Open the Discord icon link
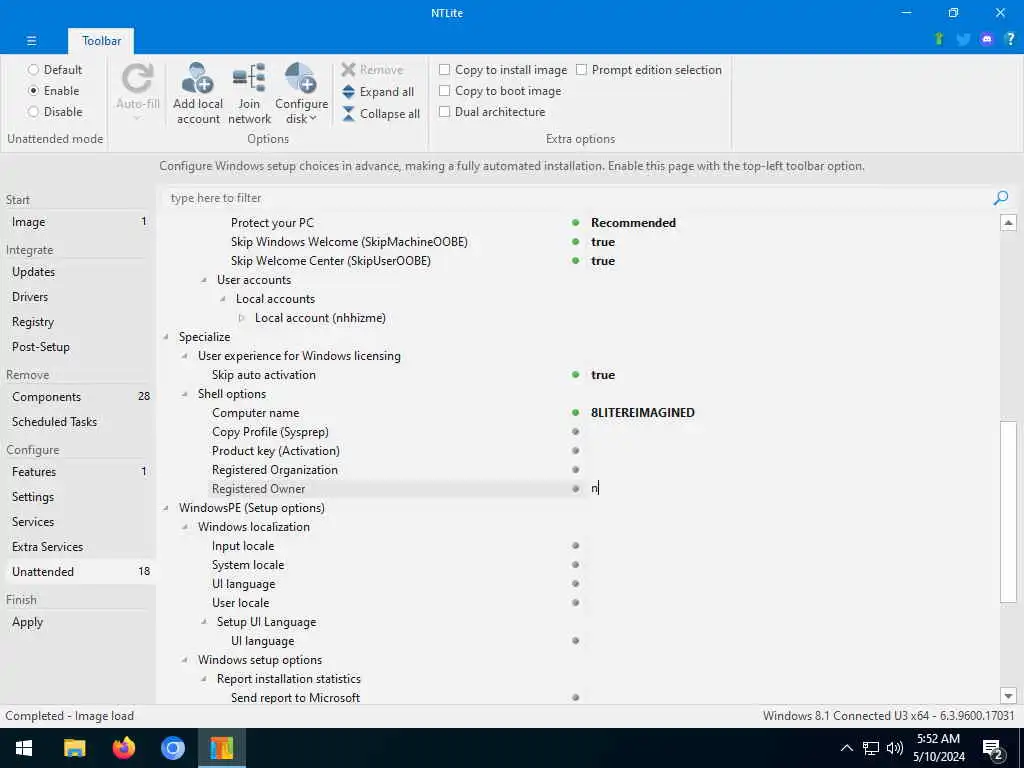This screenshot has width=1024, height=768. [987, 39]
